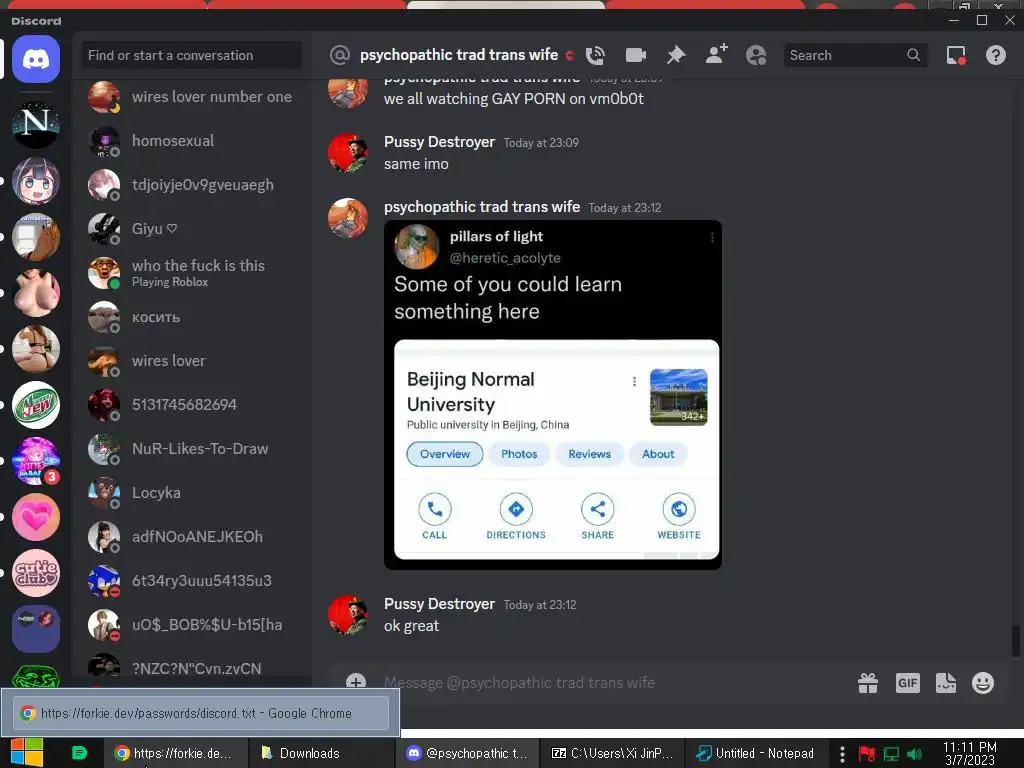Open Windows Start button
The image size is (1024, 768).
27,753
